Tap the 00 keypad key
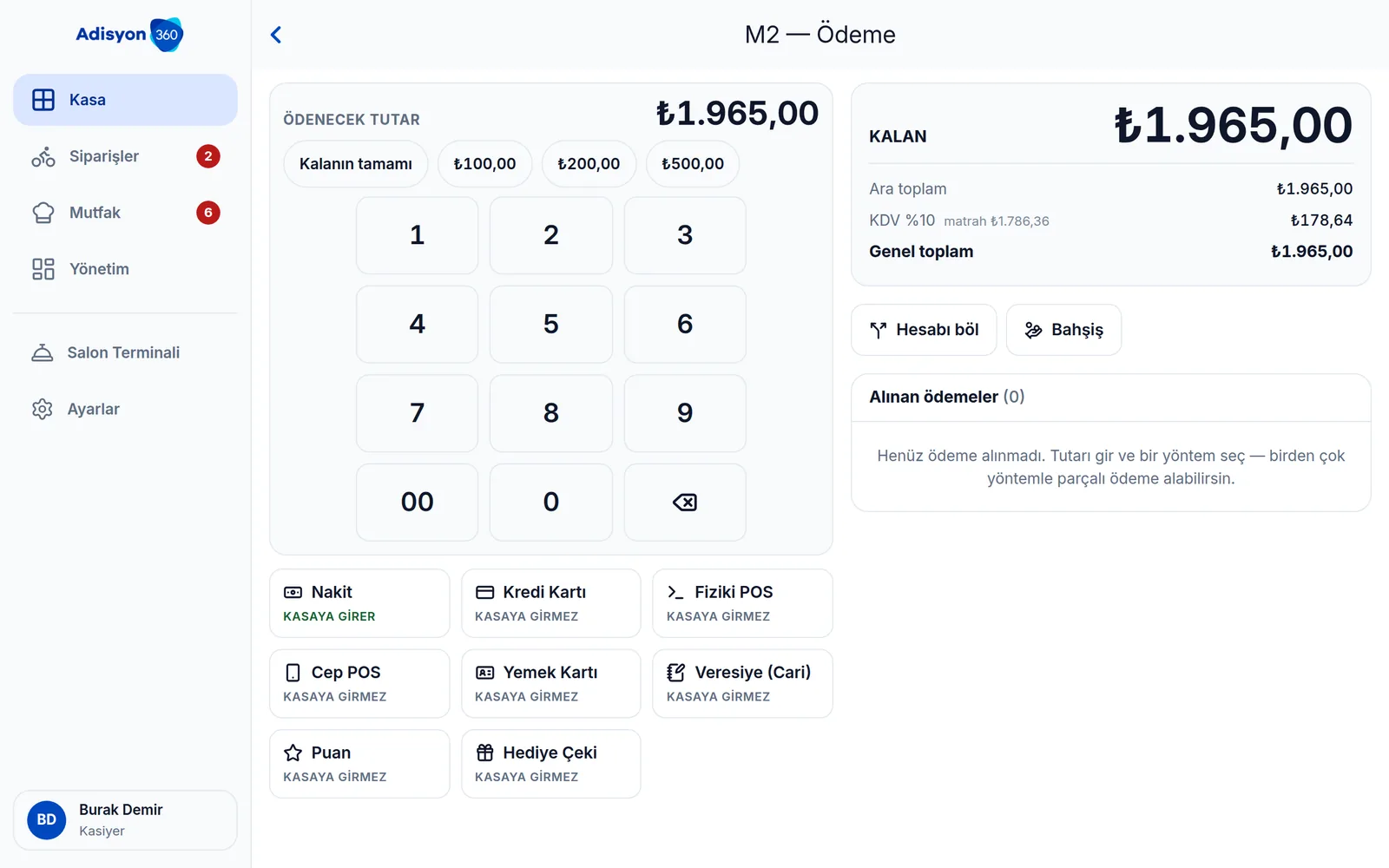 [x=417, y=502]
